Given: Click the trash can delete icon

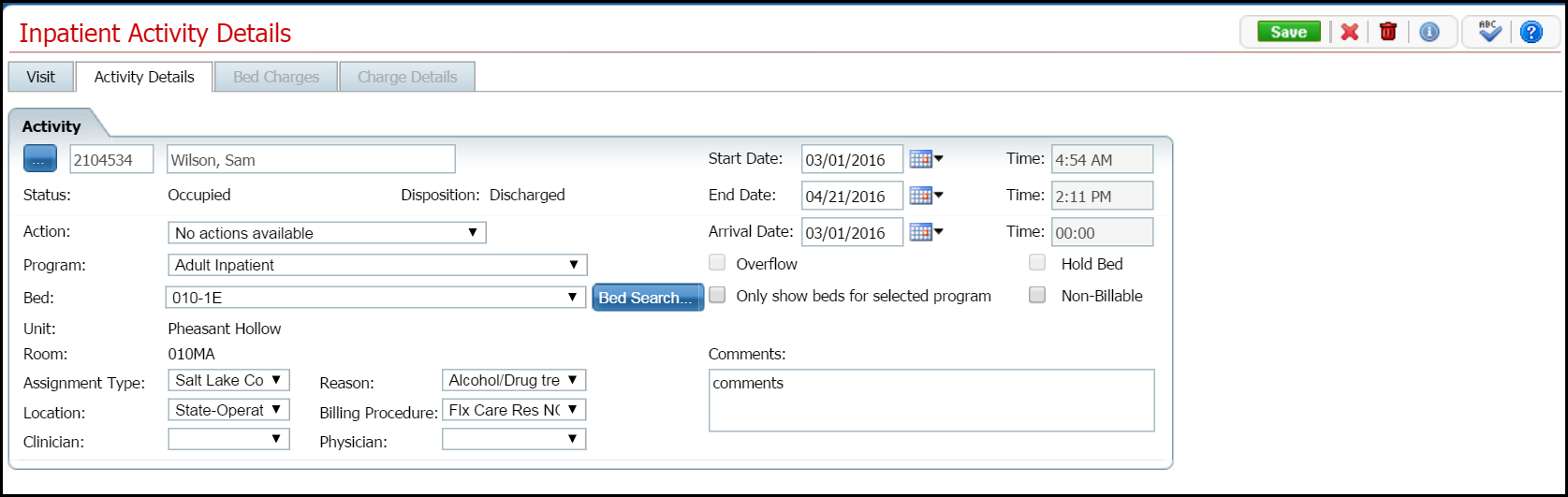Looking at the screenshot, I should (x=1388, y=32).
